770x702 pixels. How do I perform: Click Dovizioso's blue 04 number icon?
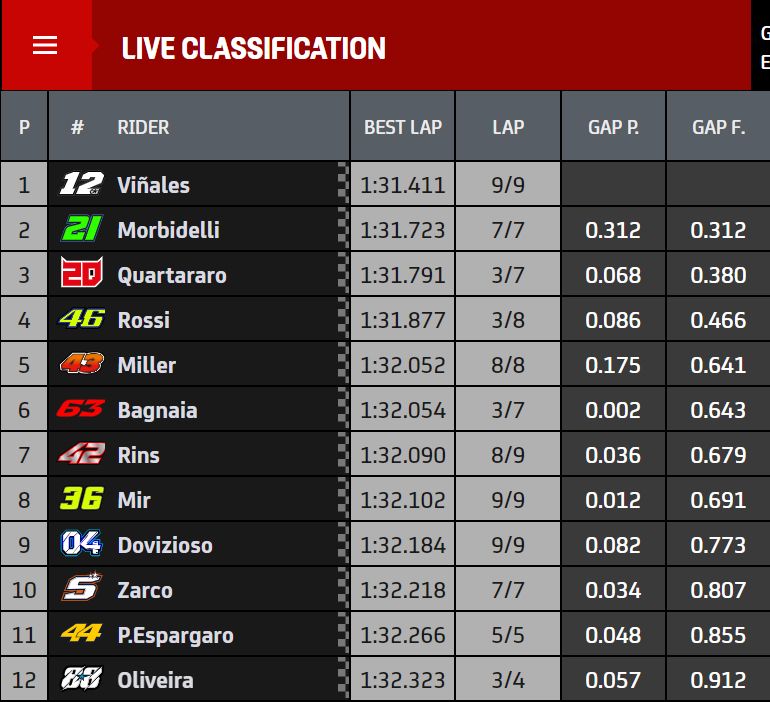pos(82,543)
